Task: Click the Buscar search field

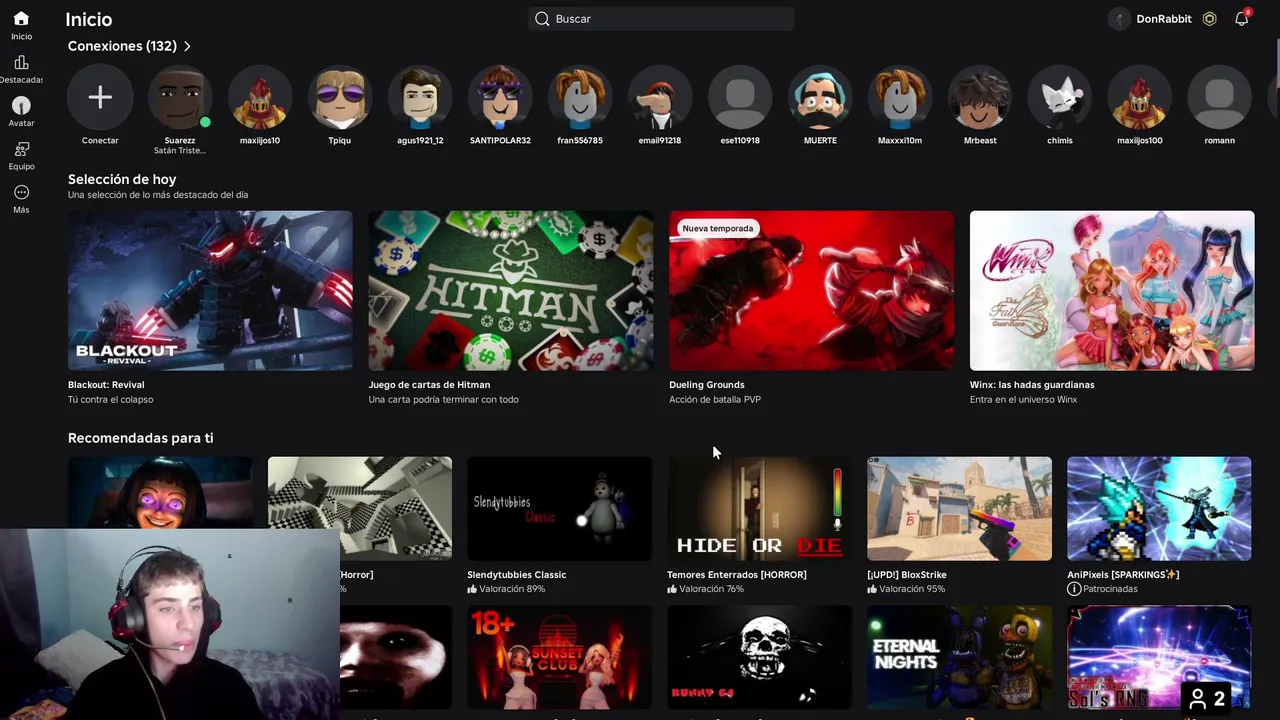Action: click(x=661, y=19)
